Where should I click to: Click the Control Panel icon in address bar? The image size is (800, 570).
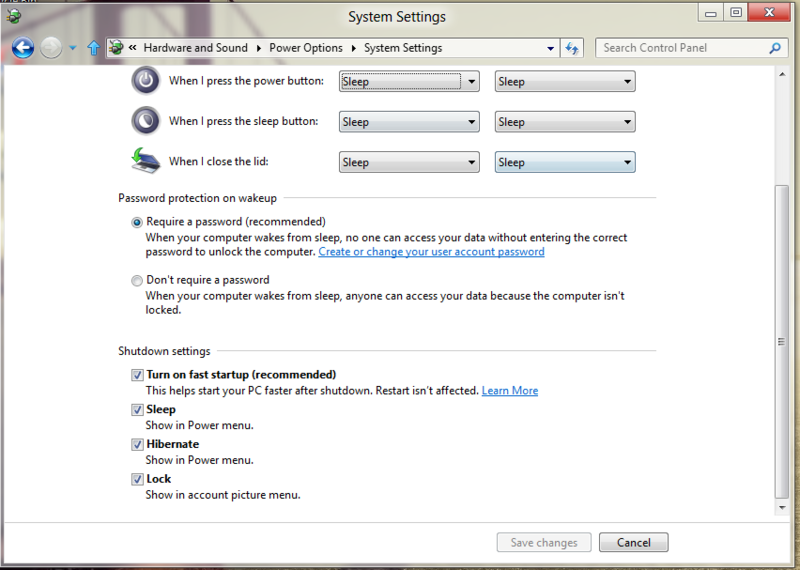pos(116,47)
